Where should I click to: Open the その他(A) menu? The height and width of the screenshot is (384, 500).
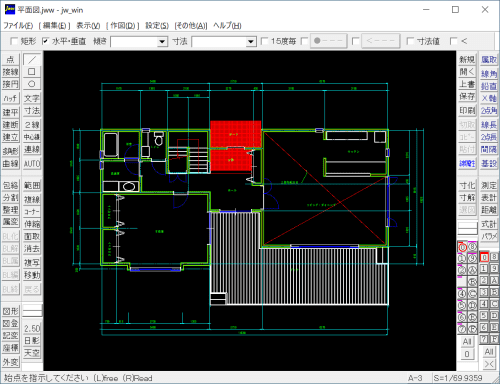(191, 26)
